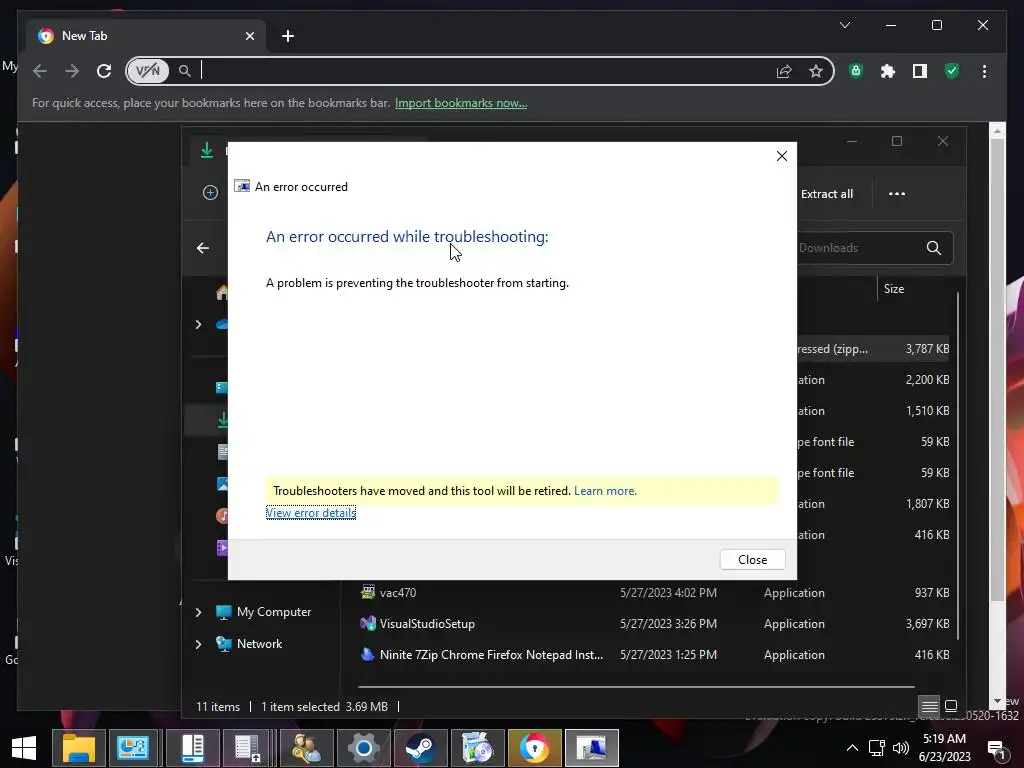Image resolution: width=1024 pixels, height=768 pixels.
Task: Toggle the browser side panel
Action: click(x=920, y=71)
